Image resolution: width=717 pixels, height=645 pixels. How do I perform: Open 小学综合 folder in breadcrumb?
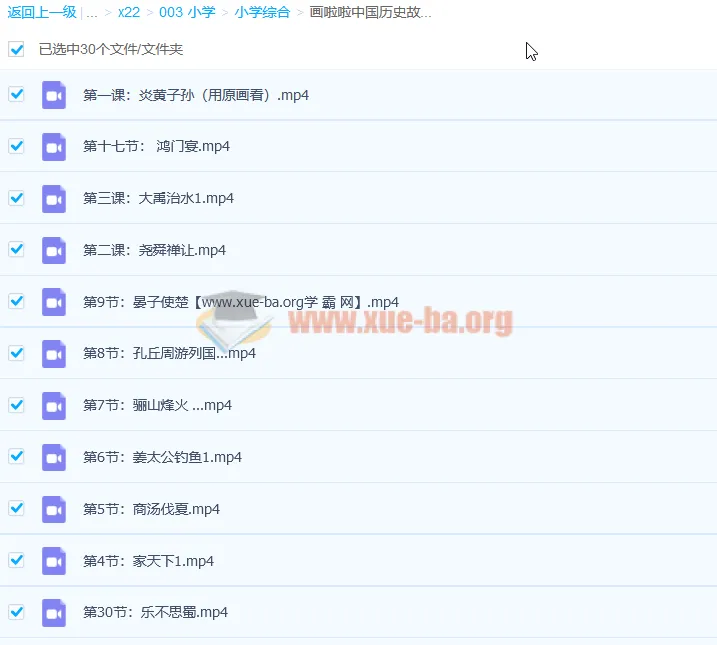point(262,13)
